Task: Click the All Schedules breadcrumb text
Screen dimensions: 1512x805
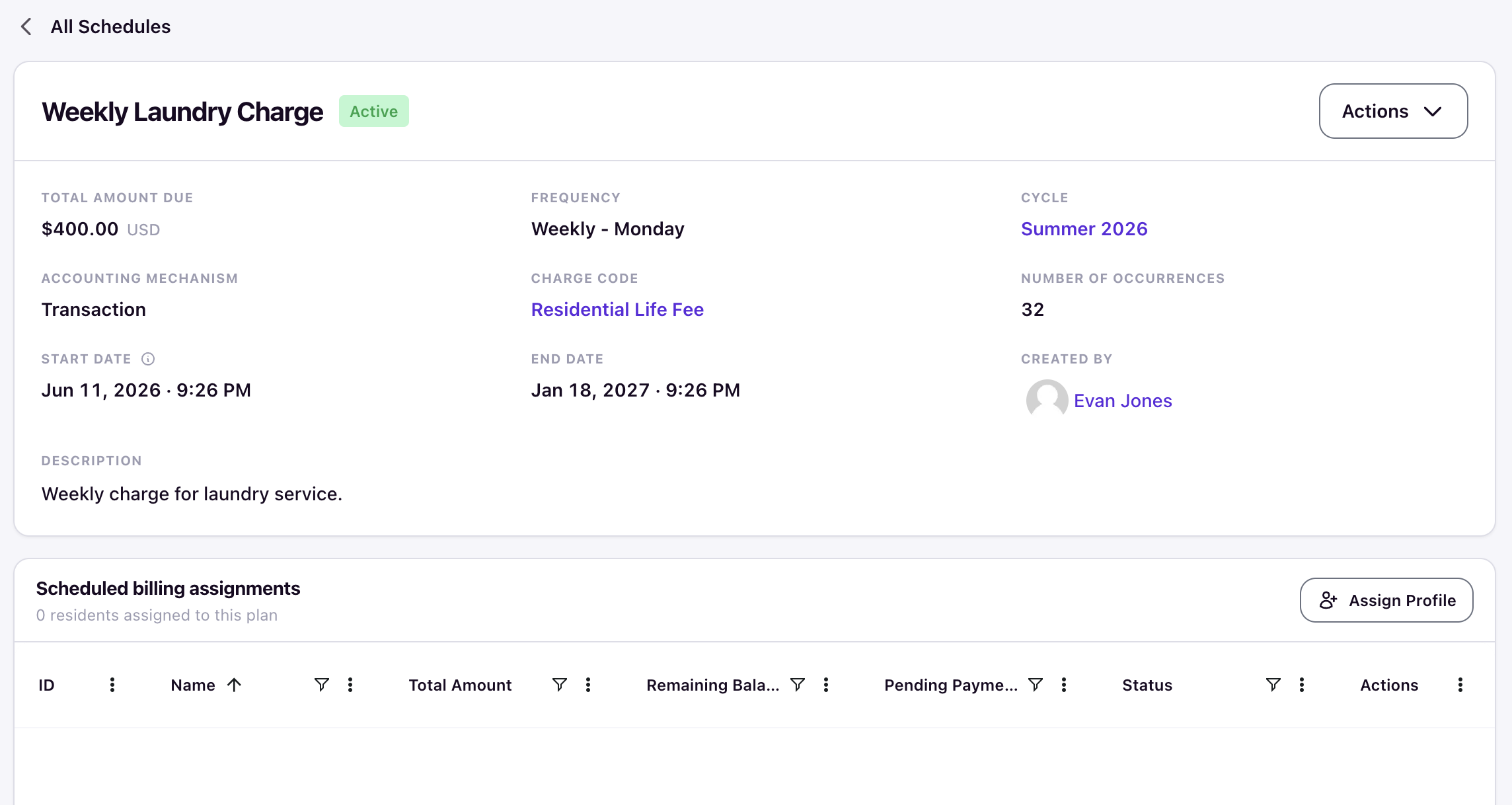Action: [110, 26]
